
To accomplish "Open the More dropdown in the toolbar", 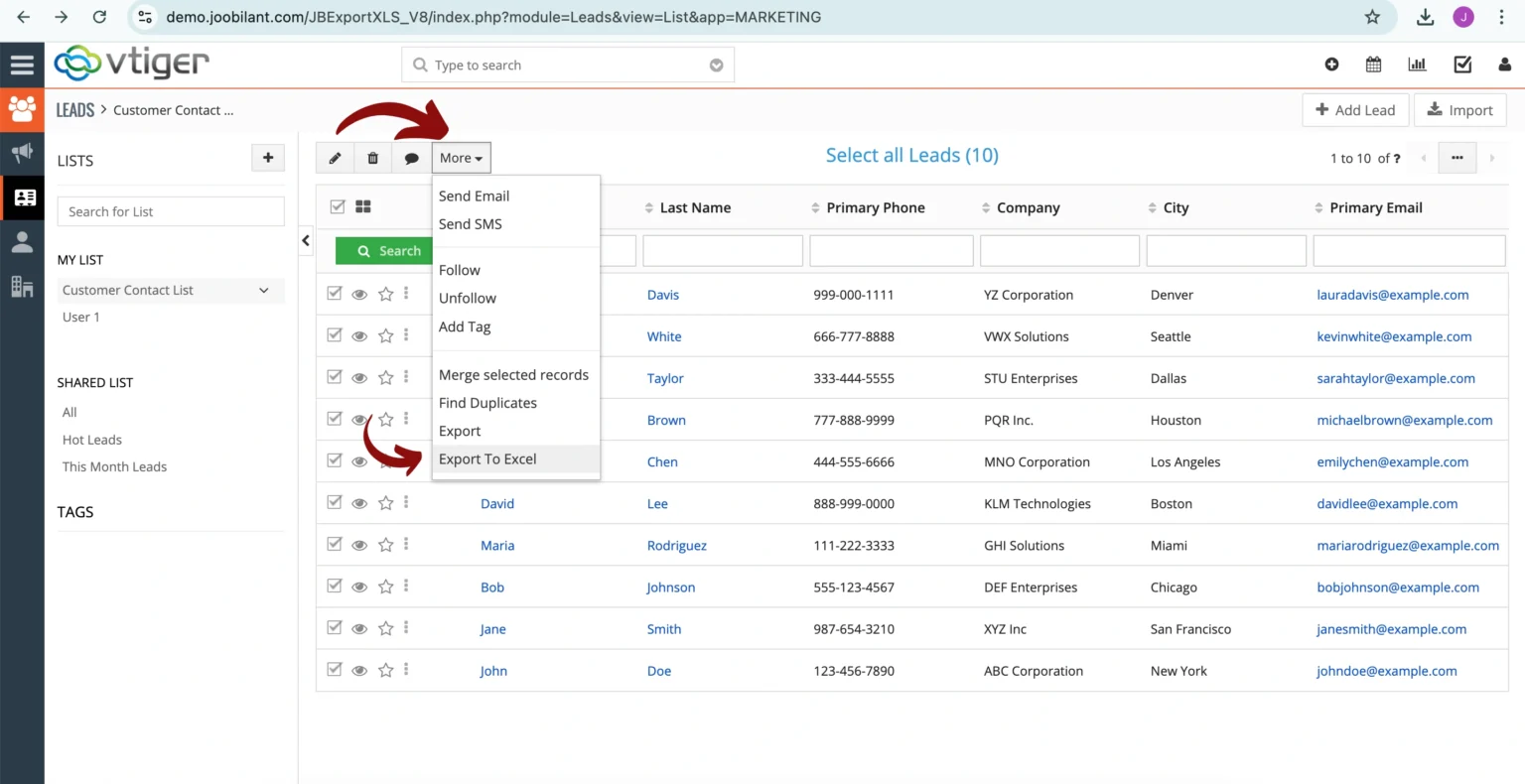I will pyautogui.click(x=460, y=157).
